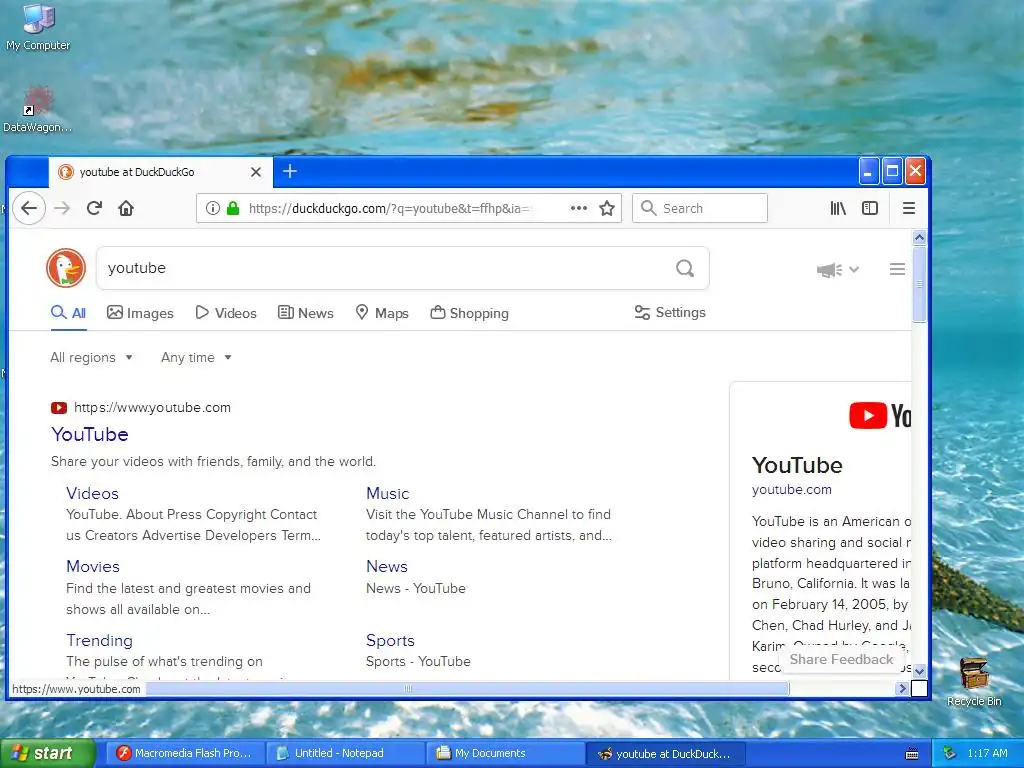
Task: Open the DataWagon desktop shortcut
Action: (x=37, y=110)
